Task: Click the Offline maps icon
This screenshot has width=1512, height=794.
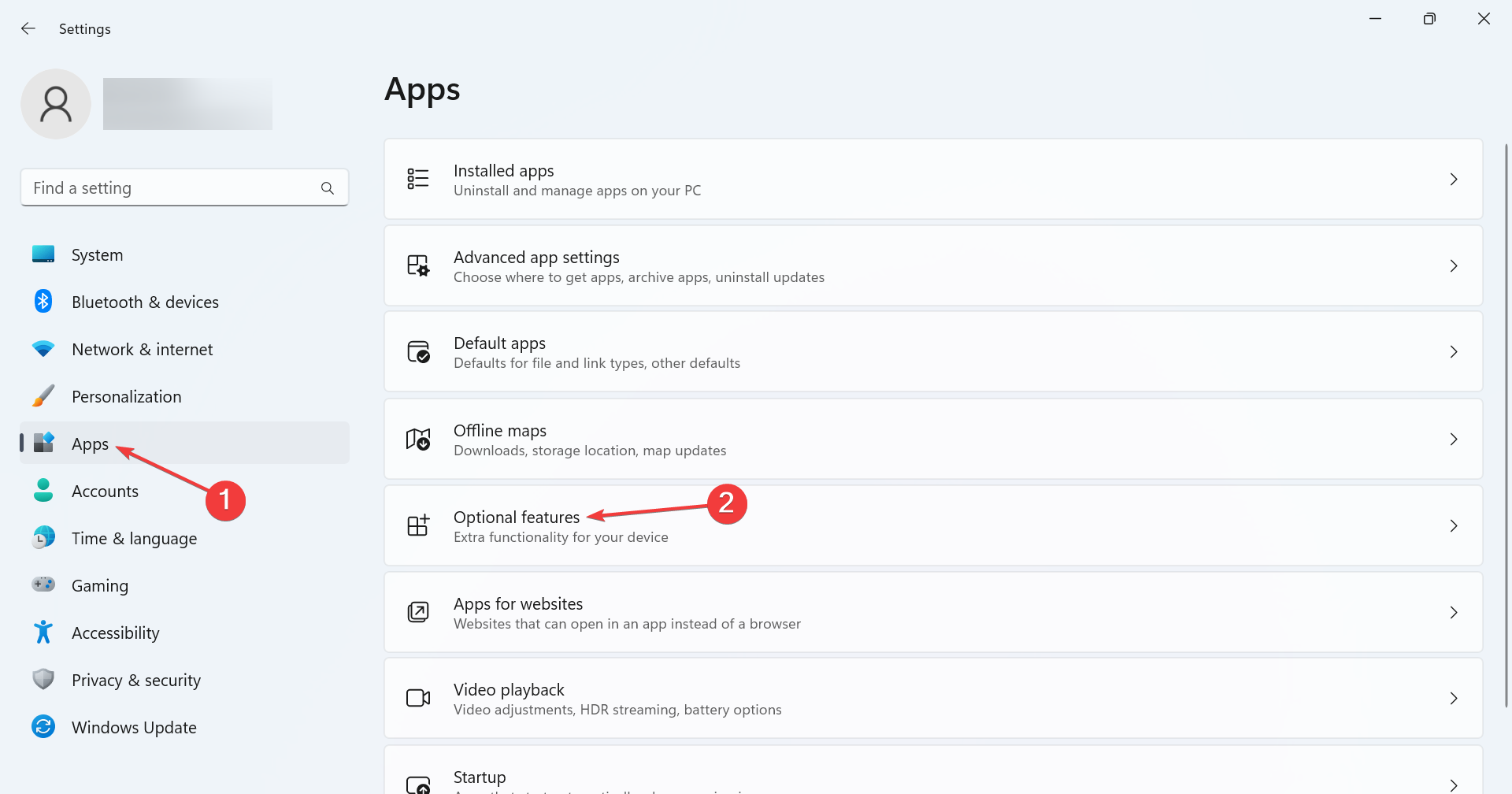Action: coord(418,439)
